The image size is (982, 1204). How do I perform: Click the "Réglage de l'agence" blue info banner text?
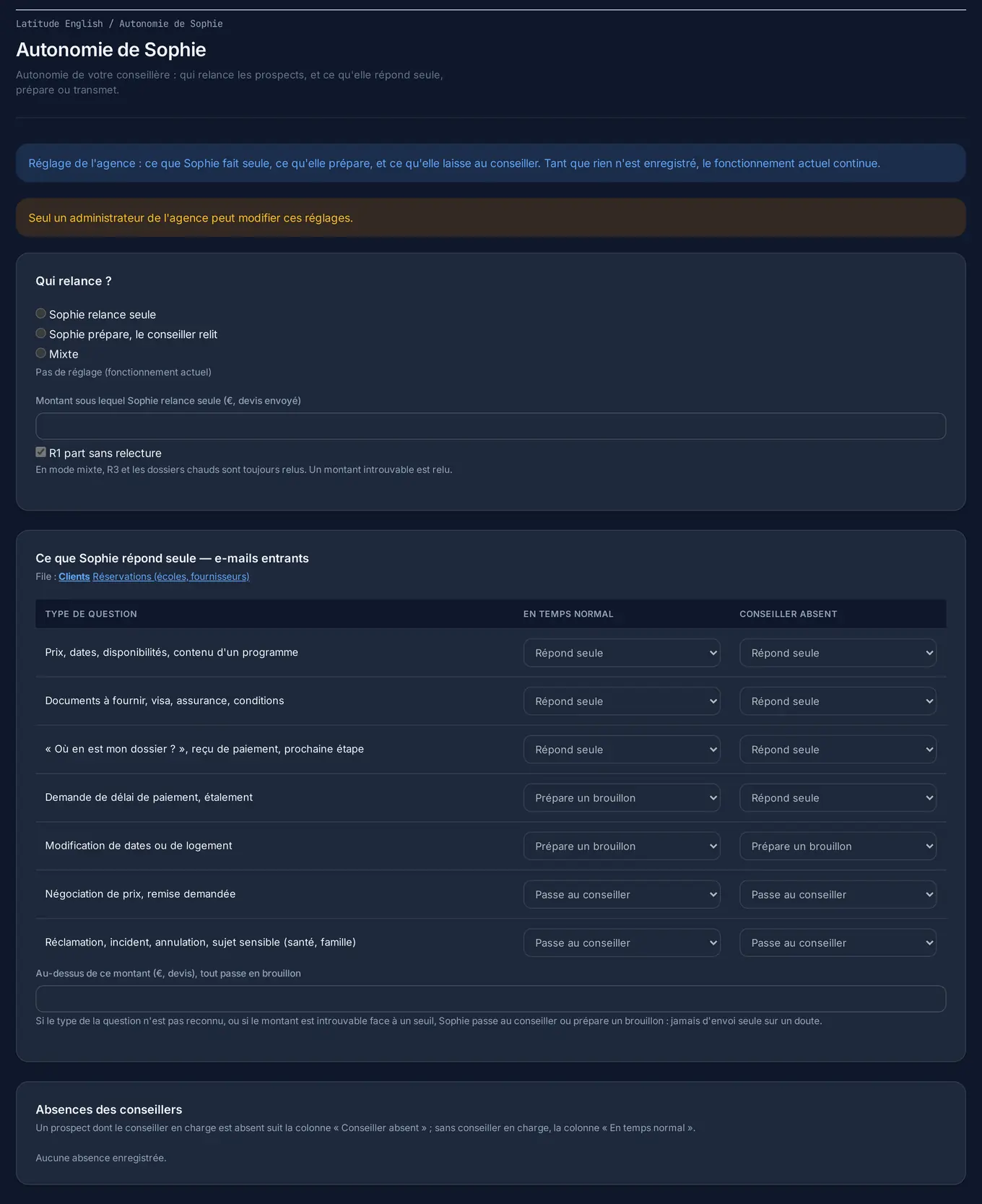click(454, 163)
